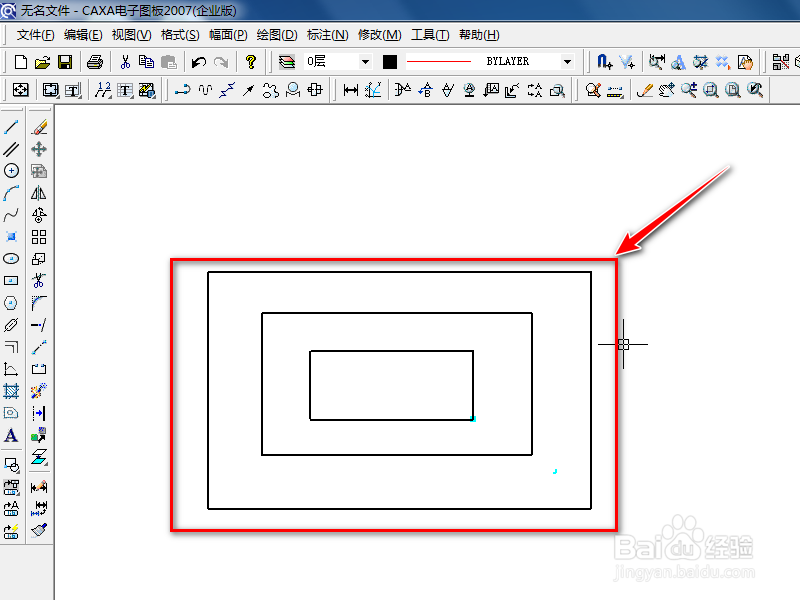Viewport: 800px width, 600px height.
Task: Click the Show all fit view icon
Action: point(733,90)
